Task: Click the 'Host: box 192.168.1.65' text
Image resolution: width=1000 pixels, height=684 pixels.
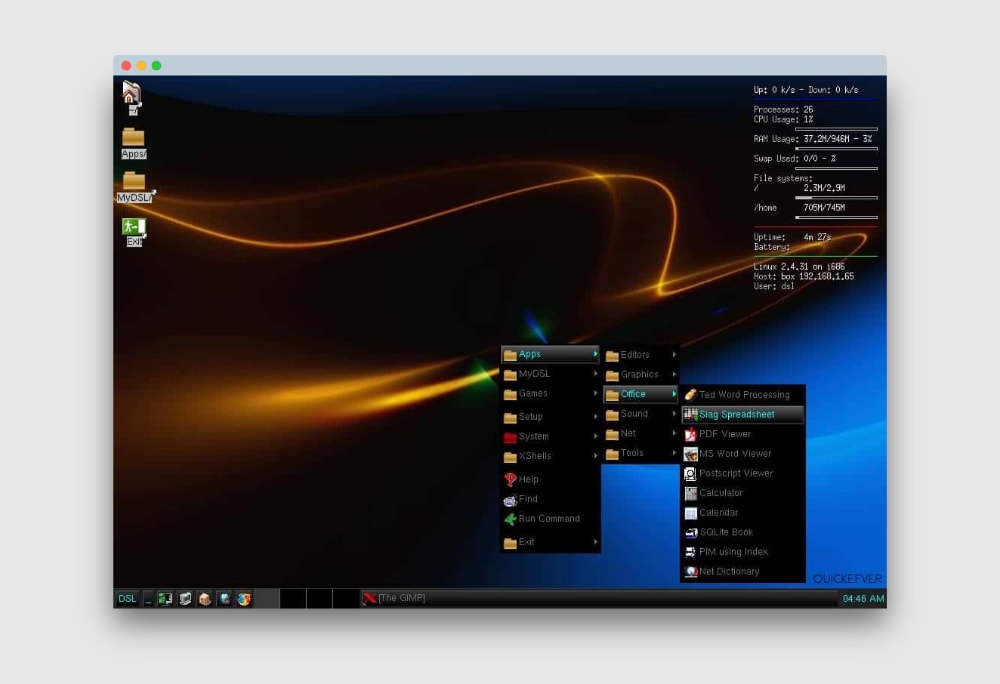Action: [804, 277]
